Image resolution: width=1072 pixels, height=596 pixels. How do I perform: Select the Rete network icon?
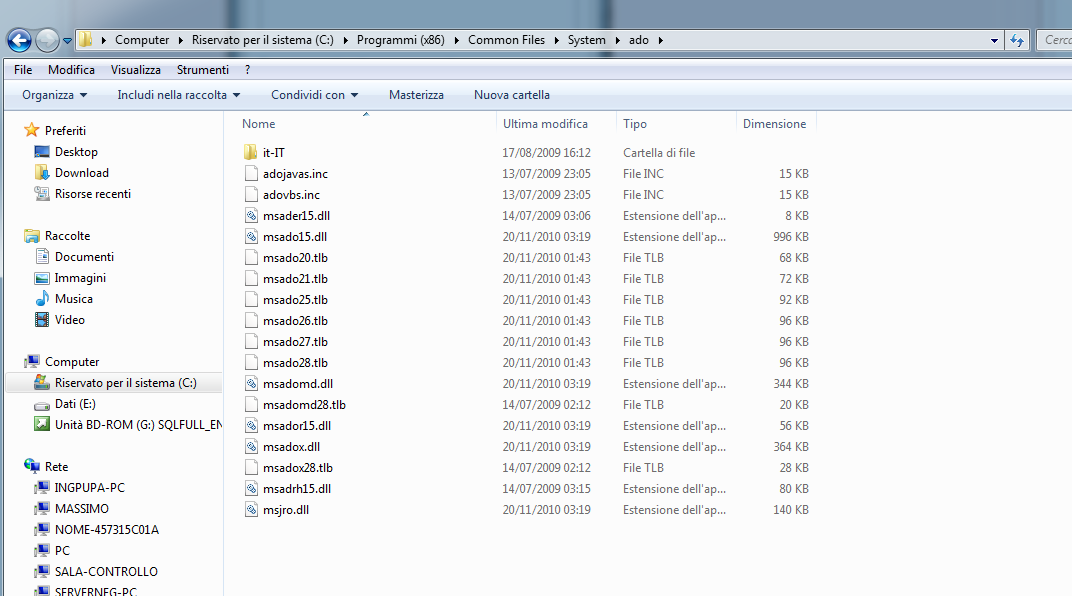[31, 466]
